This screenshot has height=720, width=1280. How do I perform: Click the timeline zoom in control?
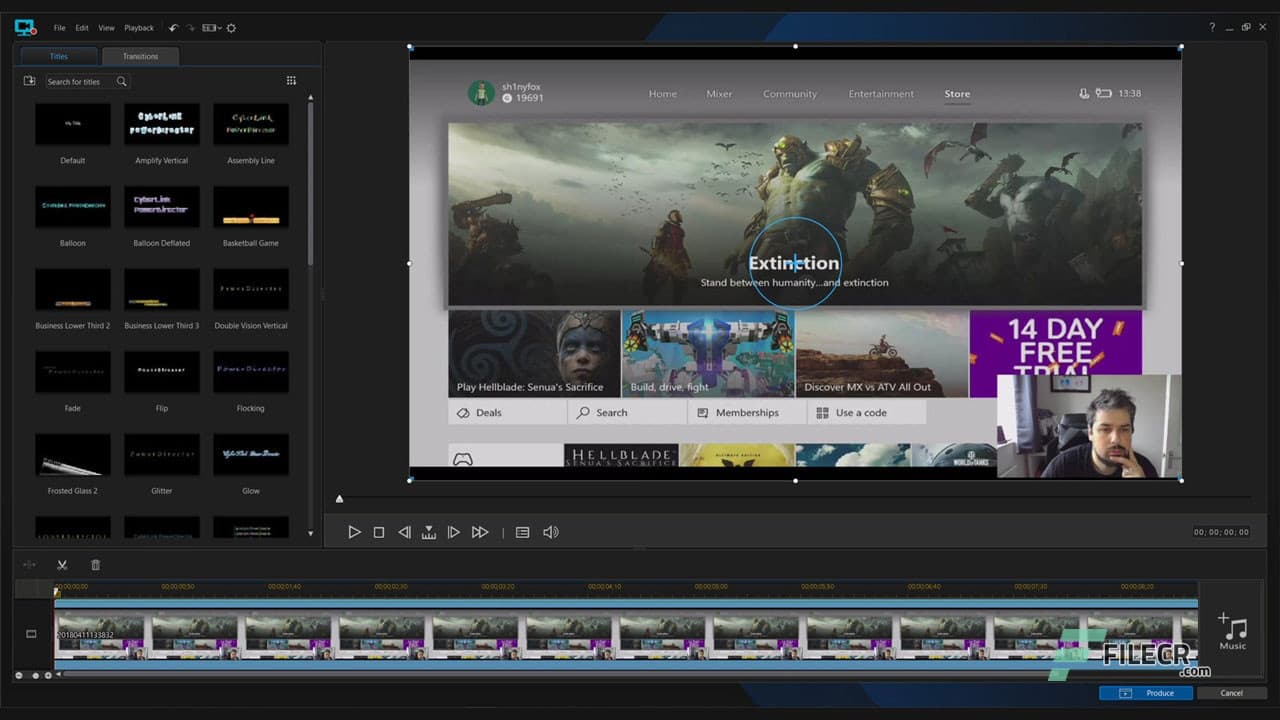(x=49, y=674)
